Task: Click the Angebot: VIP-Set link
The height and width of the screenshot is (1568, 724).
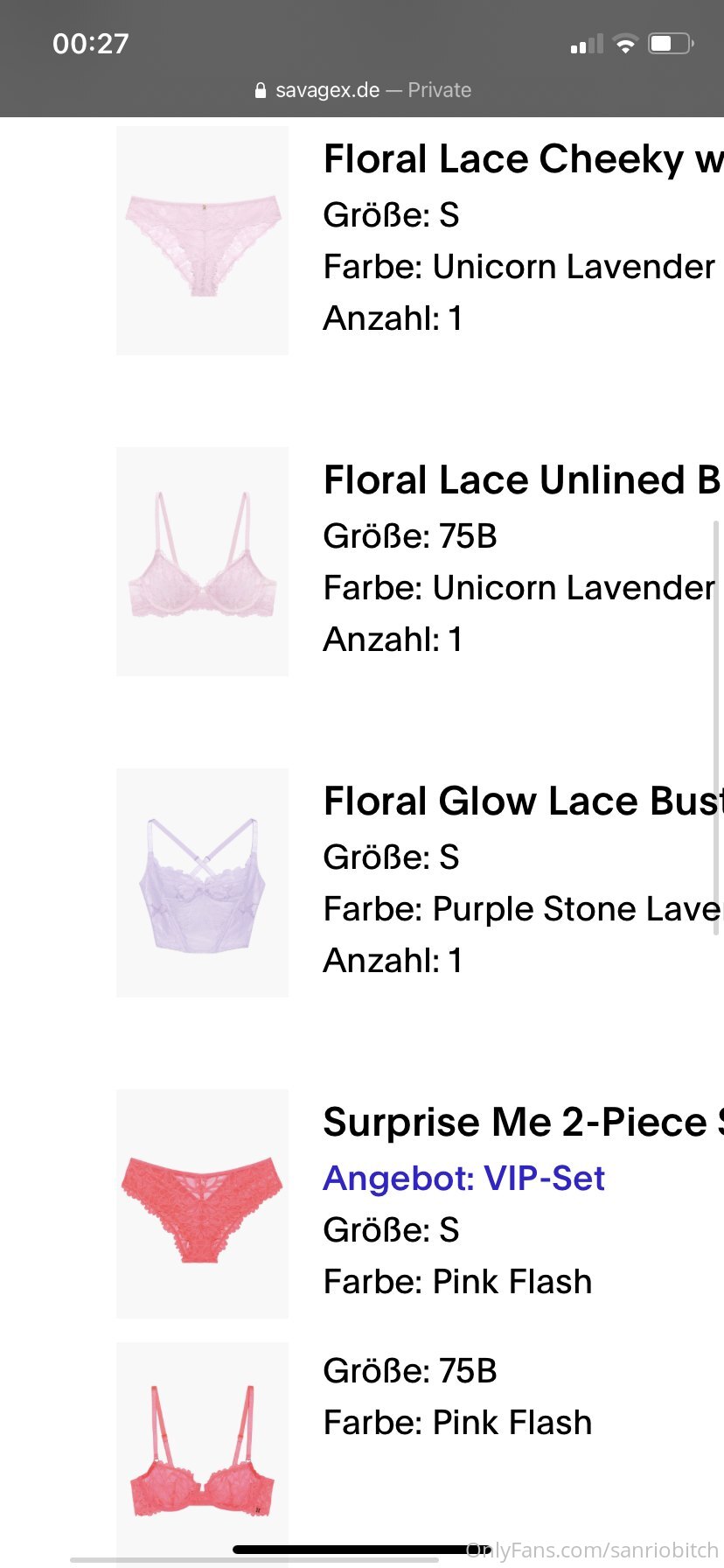Action: pos(463,1179)
